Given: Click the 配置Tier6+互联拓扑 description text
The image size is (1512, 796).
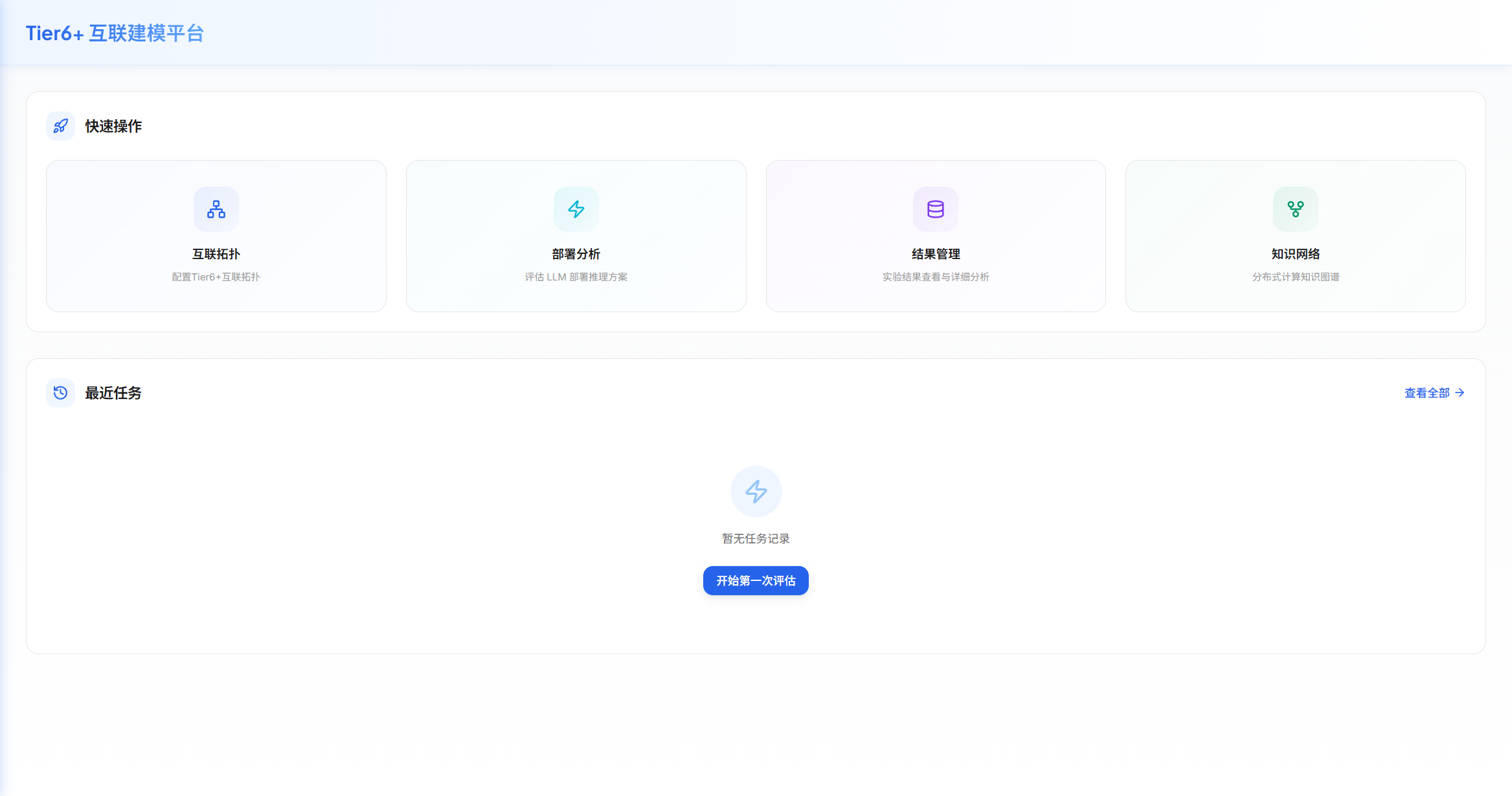Looking at the screenshot, I should click(x=216, y=277).
